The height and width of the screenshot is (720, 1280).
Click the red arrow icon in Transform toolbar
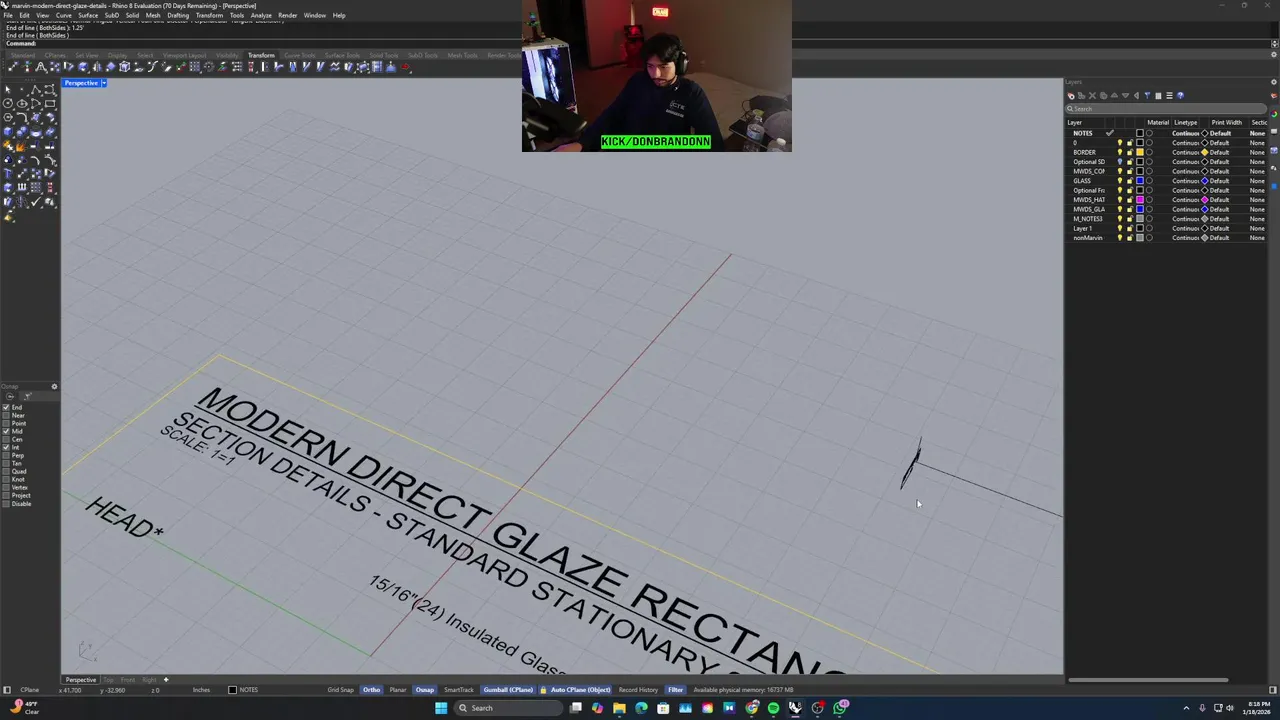(405, 67)
